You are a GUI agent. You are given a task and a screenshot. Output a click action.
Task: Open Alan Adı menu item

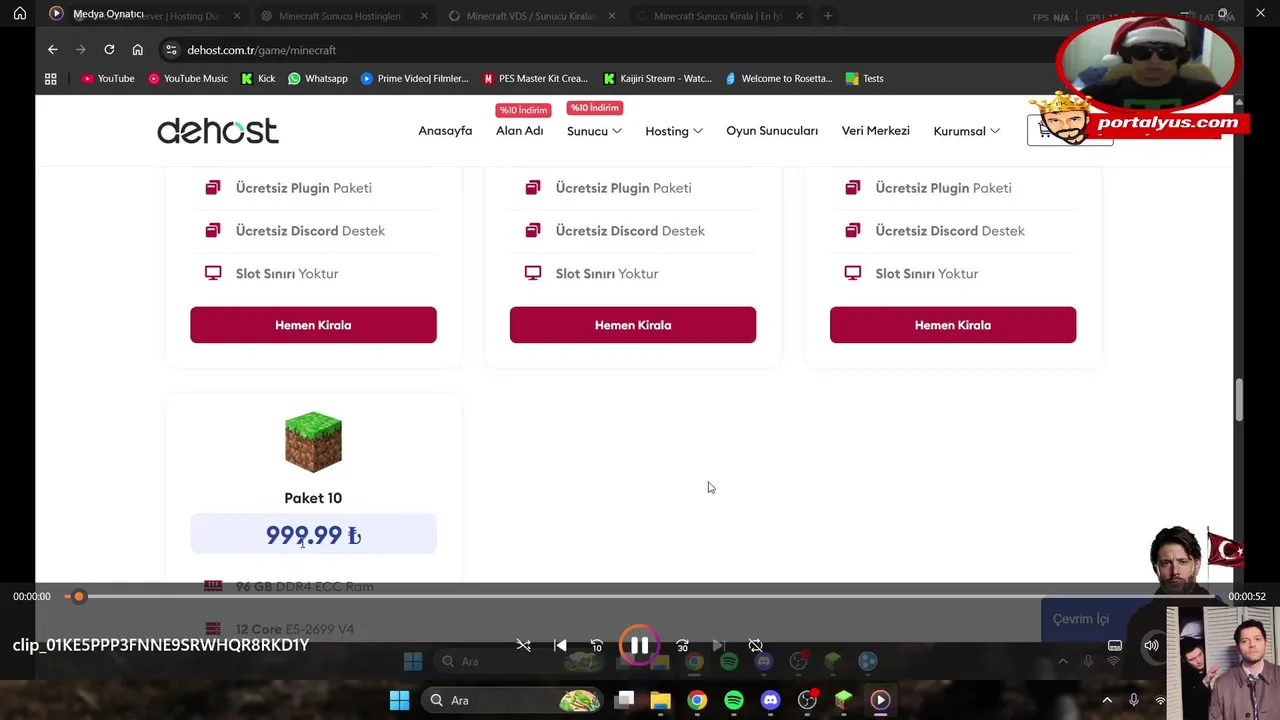coord(519,131)
